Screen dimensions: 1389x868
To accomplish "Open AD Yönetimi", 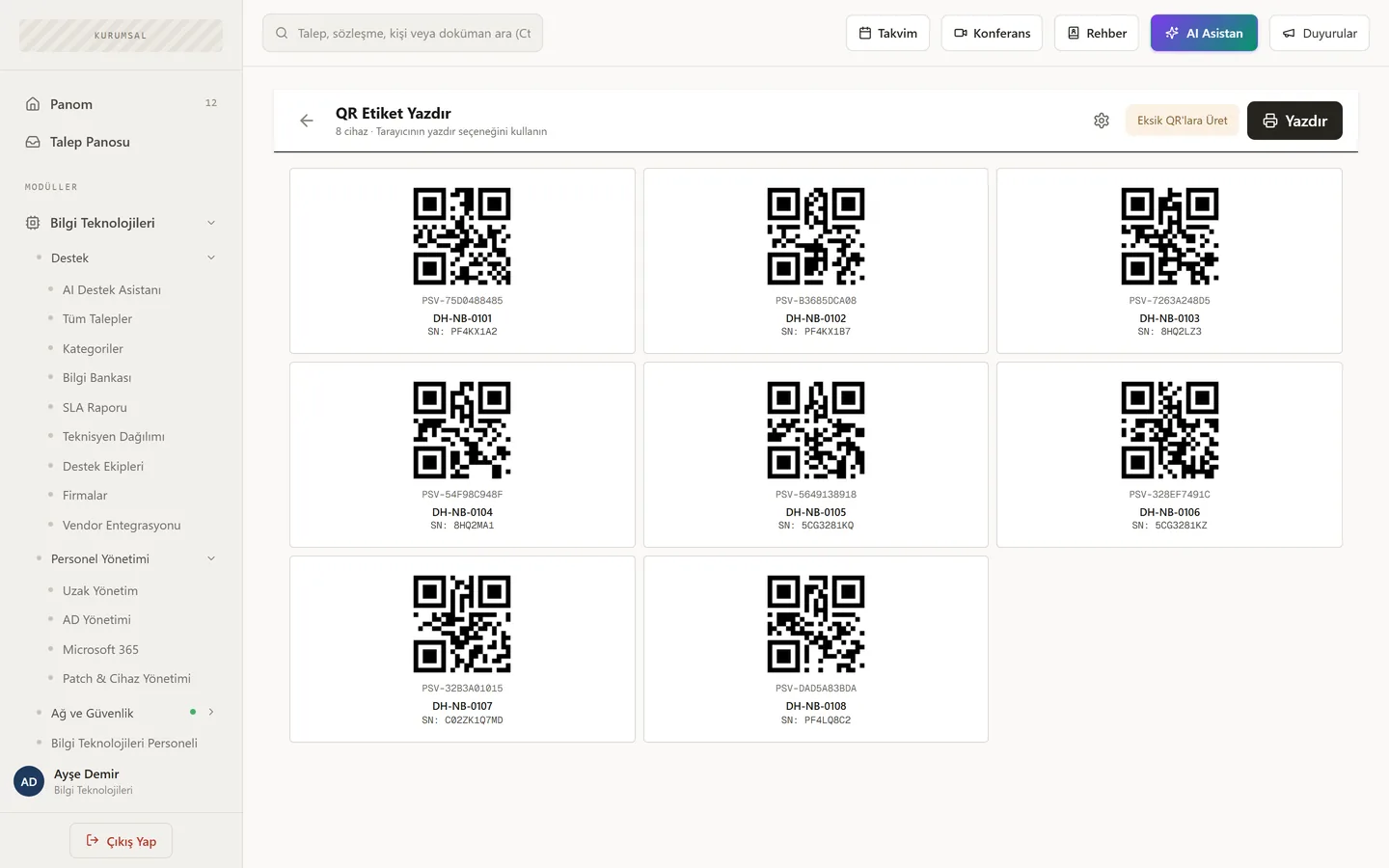I will 96,620.
